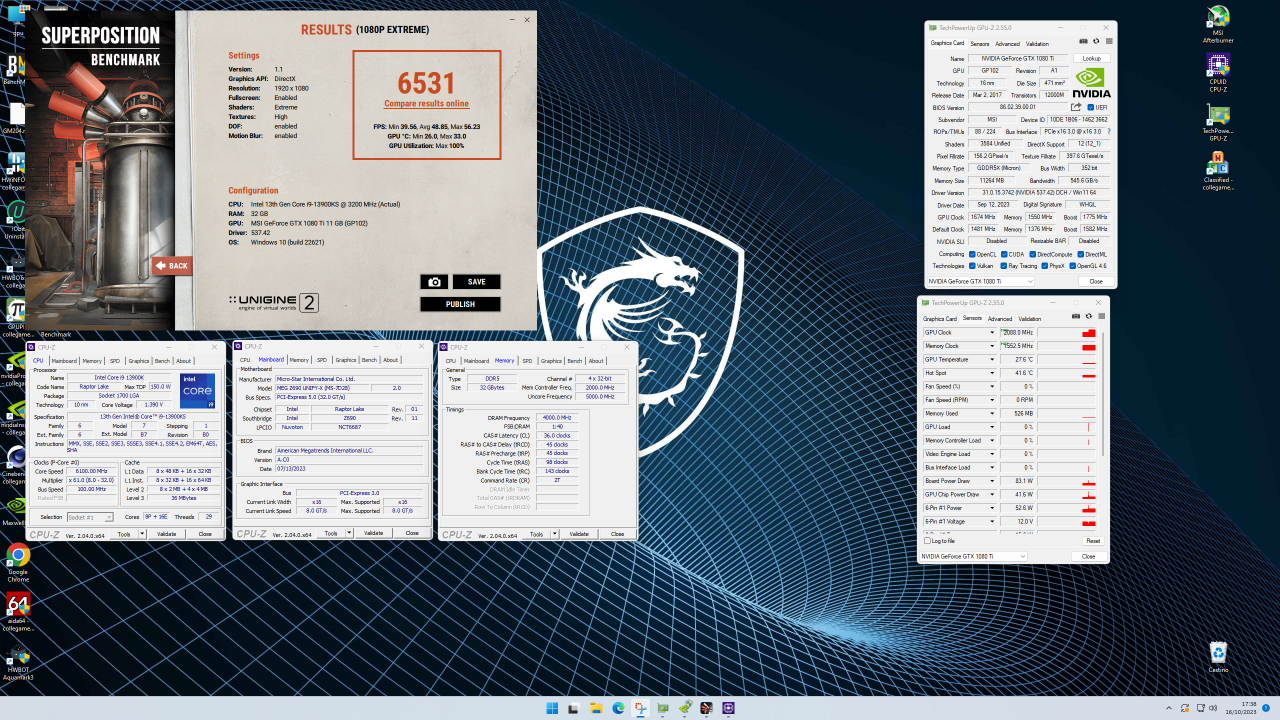
Task: Open Socket #1 selection dropdown in CPU-Z
Action: [91, 517]
